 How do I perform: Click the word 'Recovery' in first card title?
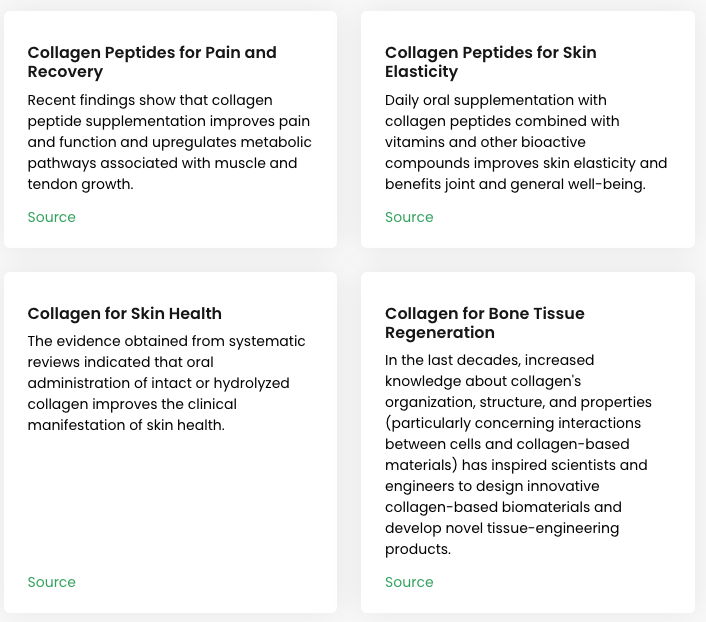coord(65,72)
